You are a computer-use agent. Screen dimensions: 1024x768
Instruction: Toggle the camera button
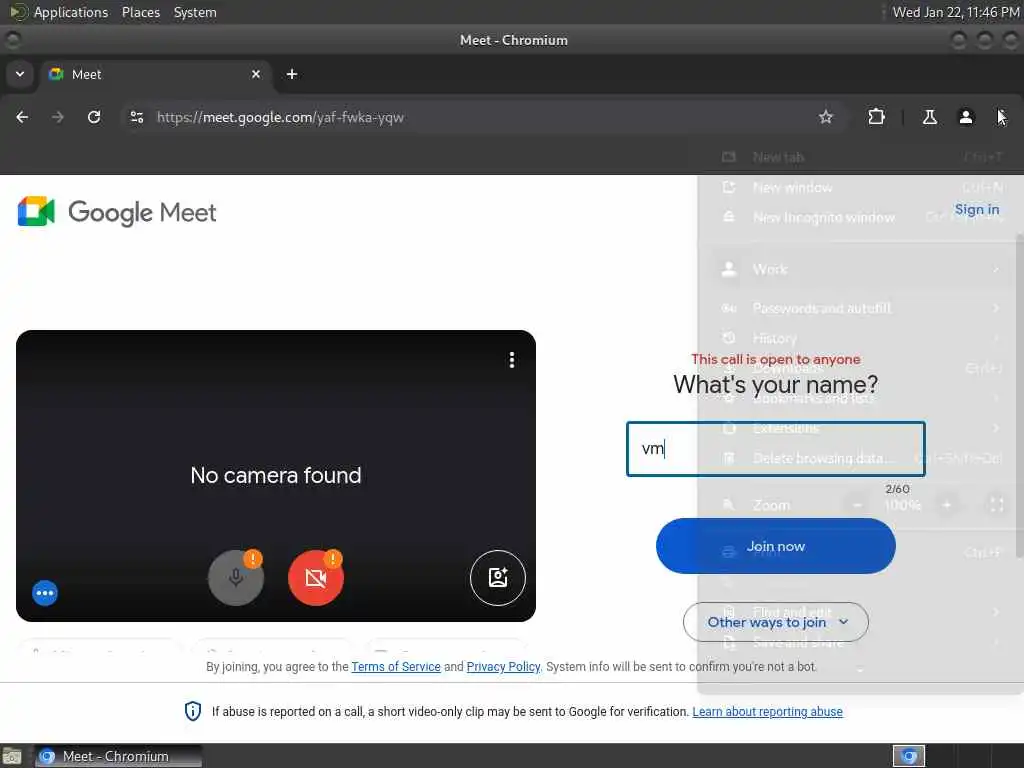315,577
